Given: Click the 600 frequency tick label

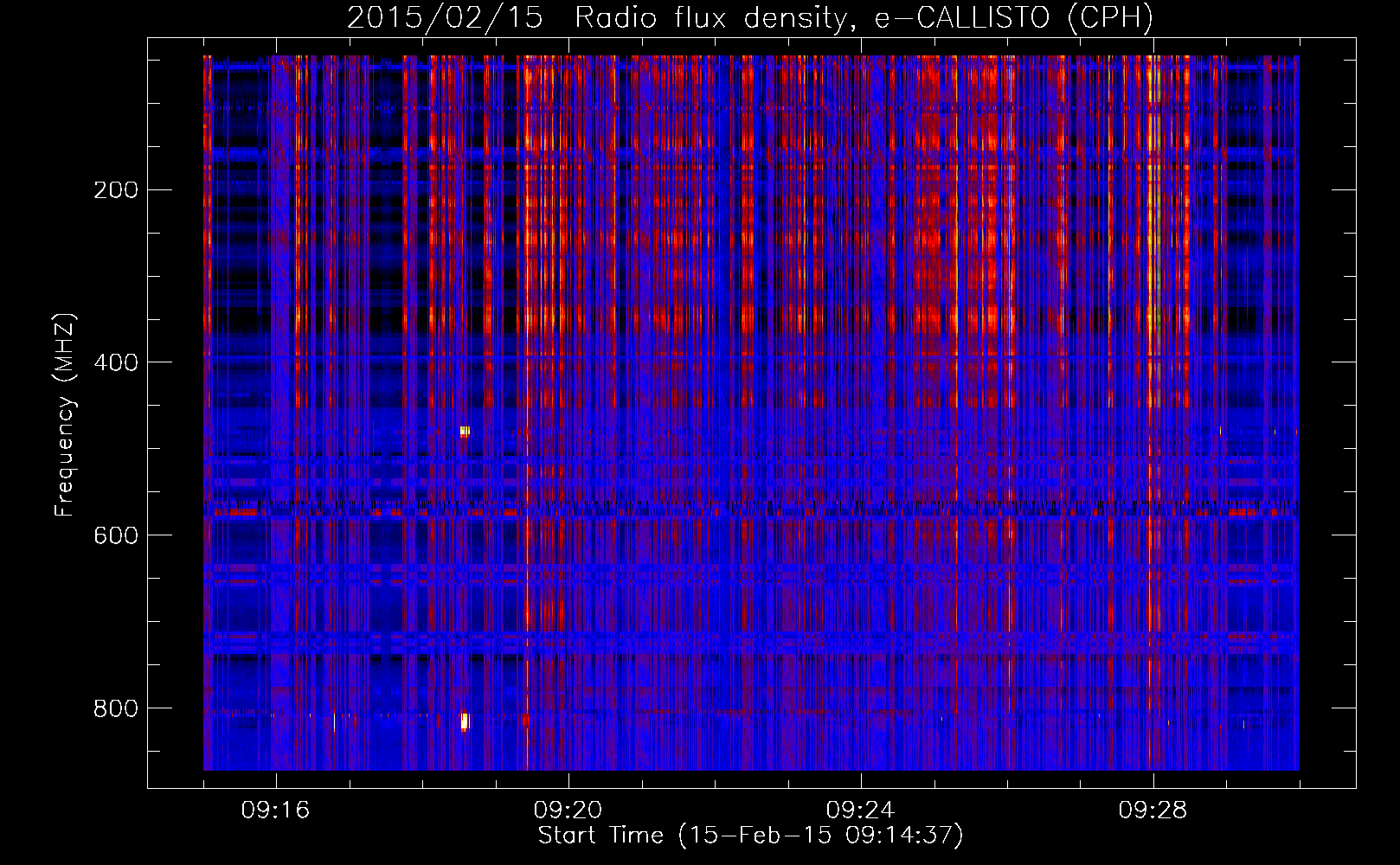Looking at the screenshot, I should point(116,535).
